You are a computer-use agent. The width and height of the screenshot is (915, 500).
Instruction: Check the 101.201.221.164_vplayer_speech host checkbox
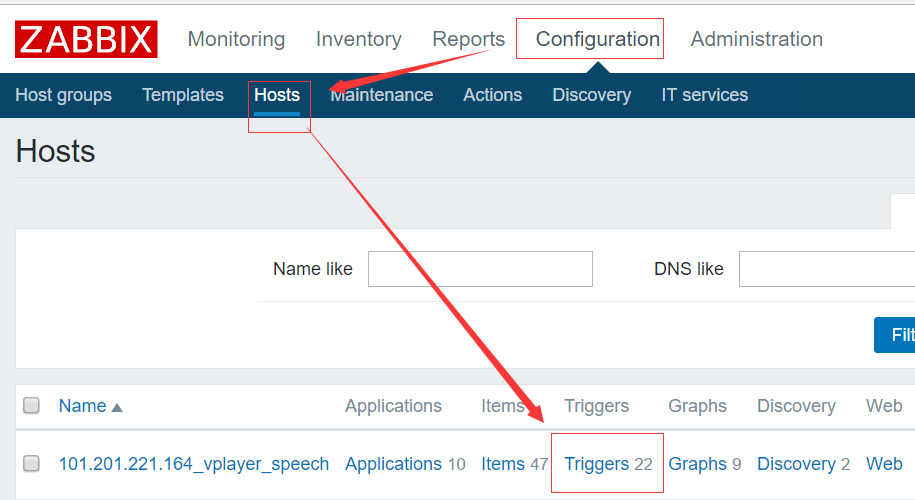[x=32, y=463]
